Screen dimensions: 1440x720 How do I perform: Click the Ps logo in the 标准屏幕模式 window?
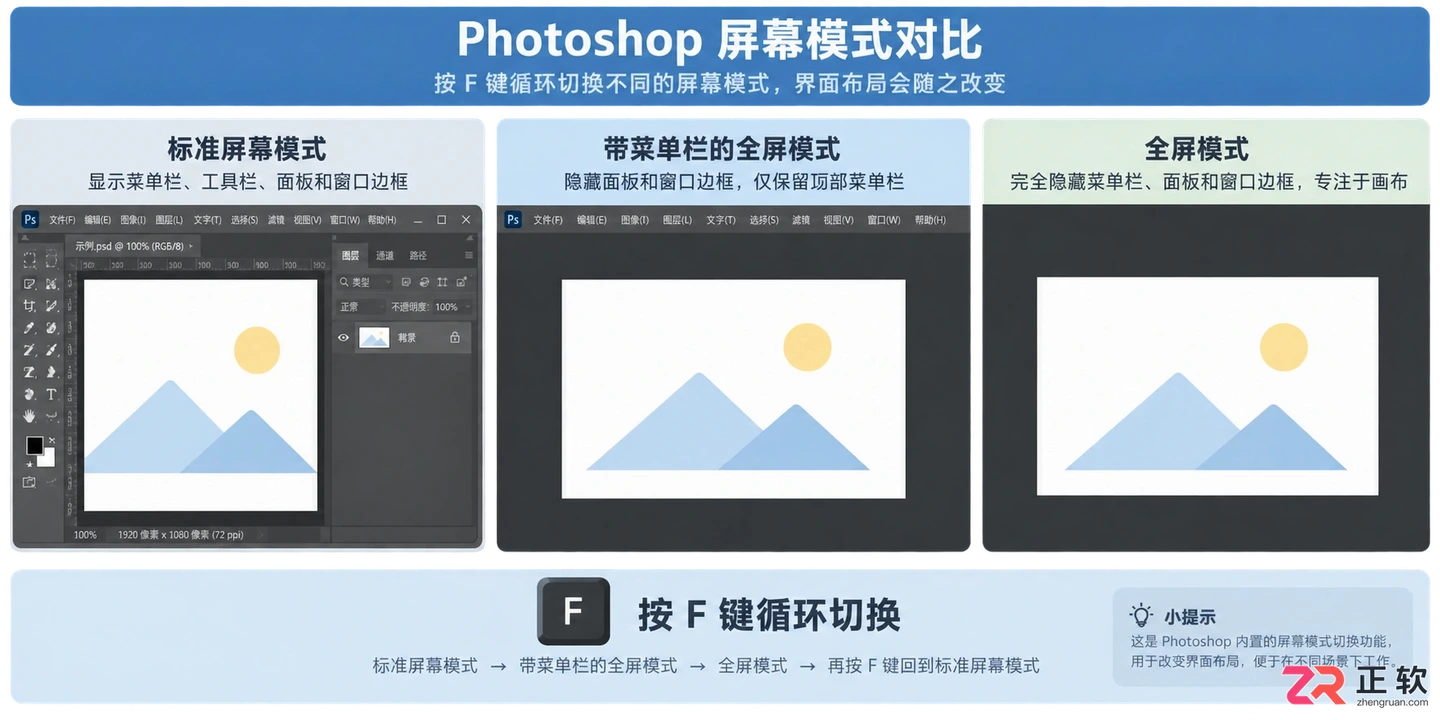30,220
